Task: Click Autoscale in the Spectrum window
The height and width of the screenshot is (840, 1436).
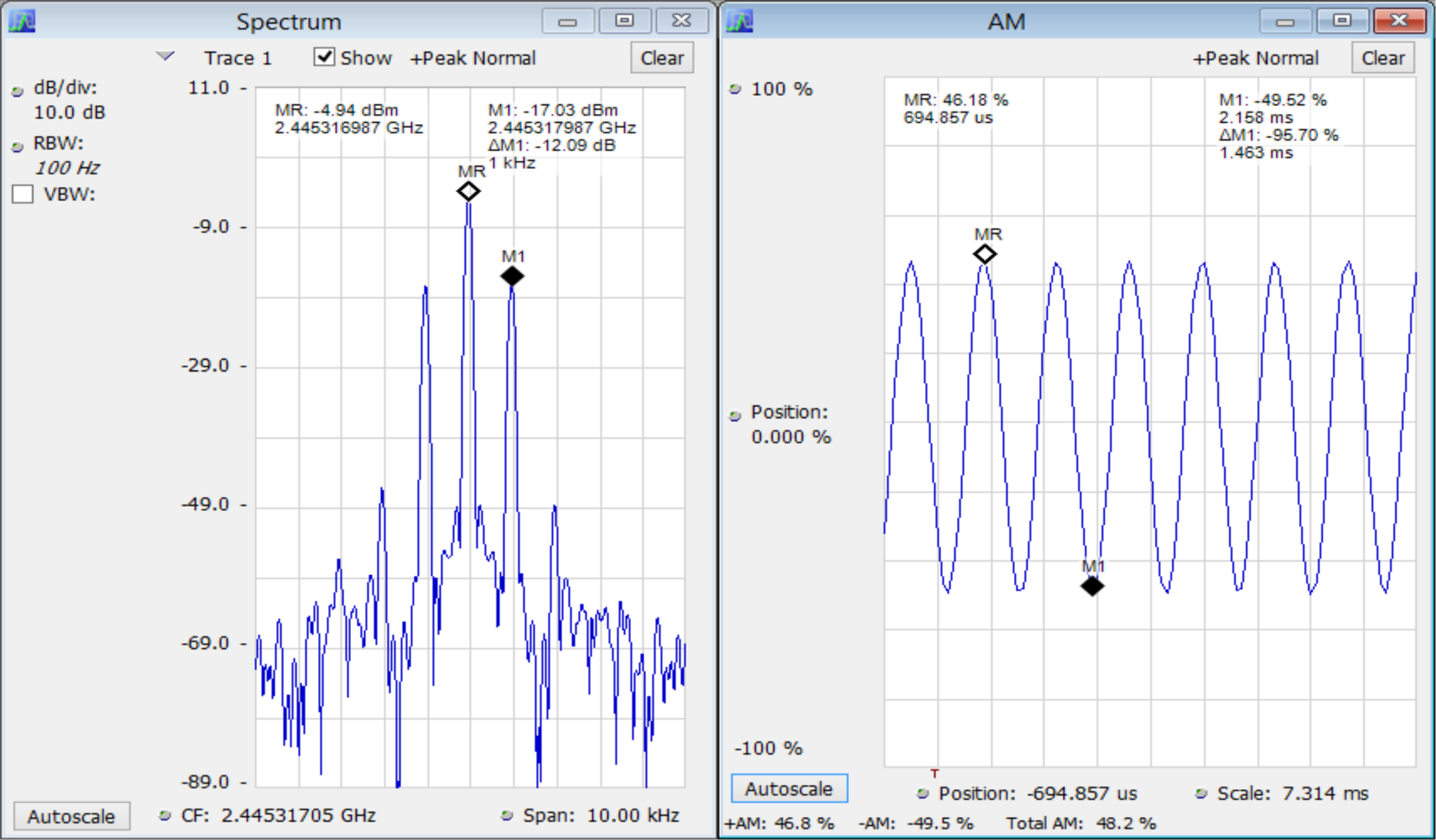Action: pyautogui.click(x=71, y=817)
